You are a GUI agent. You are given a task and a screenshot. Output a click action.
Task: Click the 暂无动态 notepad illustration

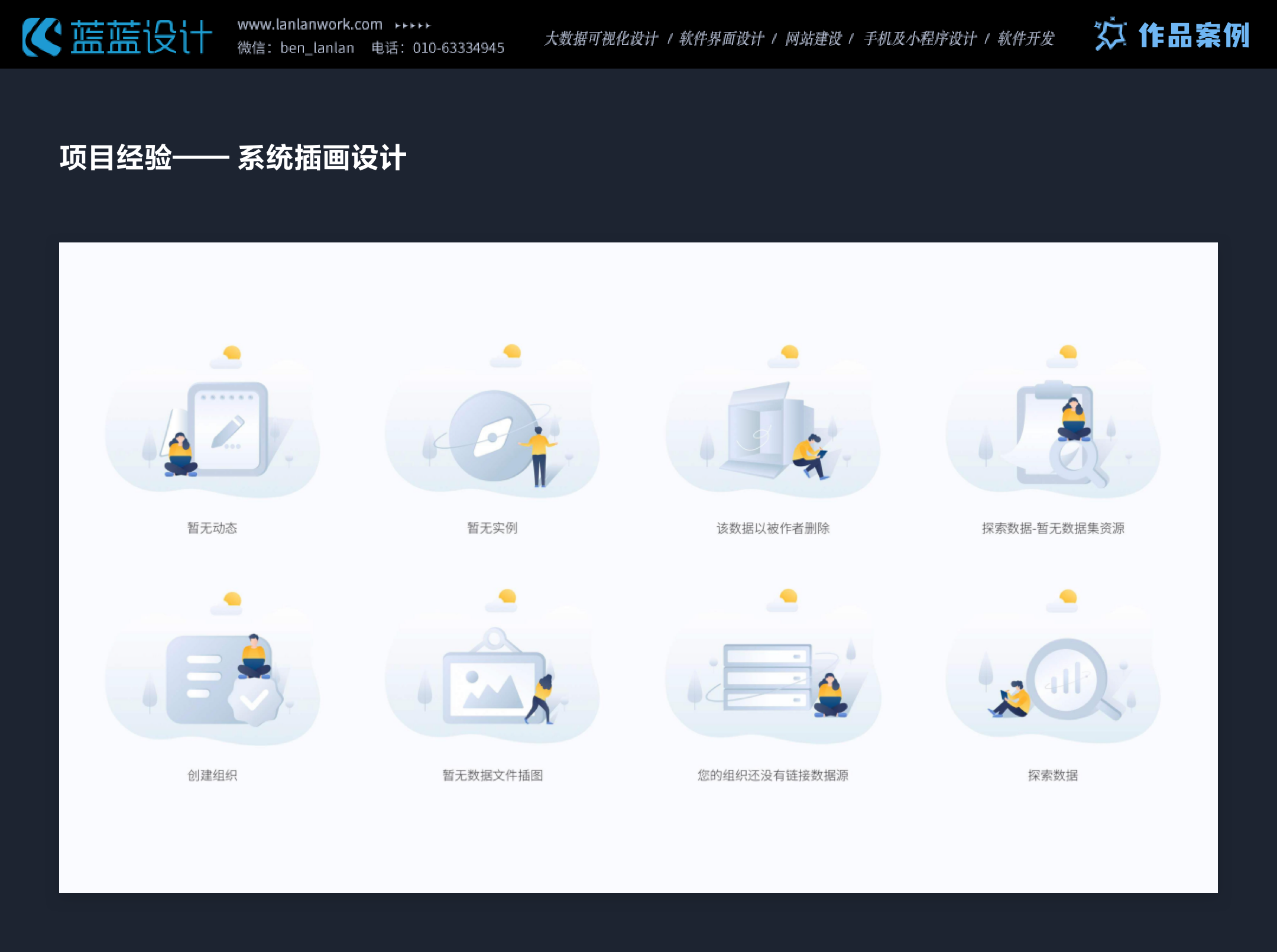[x=228, y=429]
